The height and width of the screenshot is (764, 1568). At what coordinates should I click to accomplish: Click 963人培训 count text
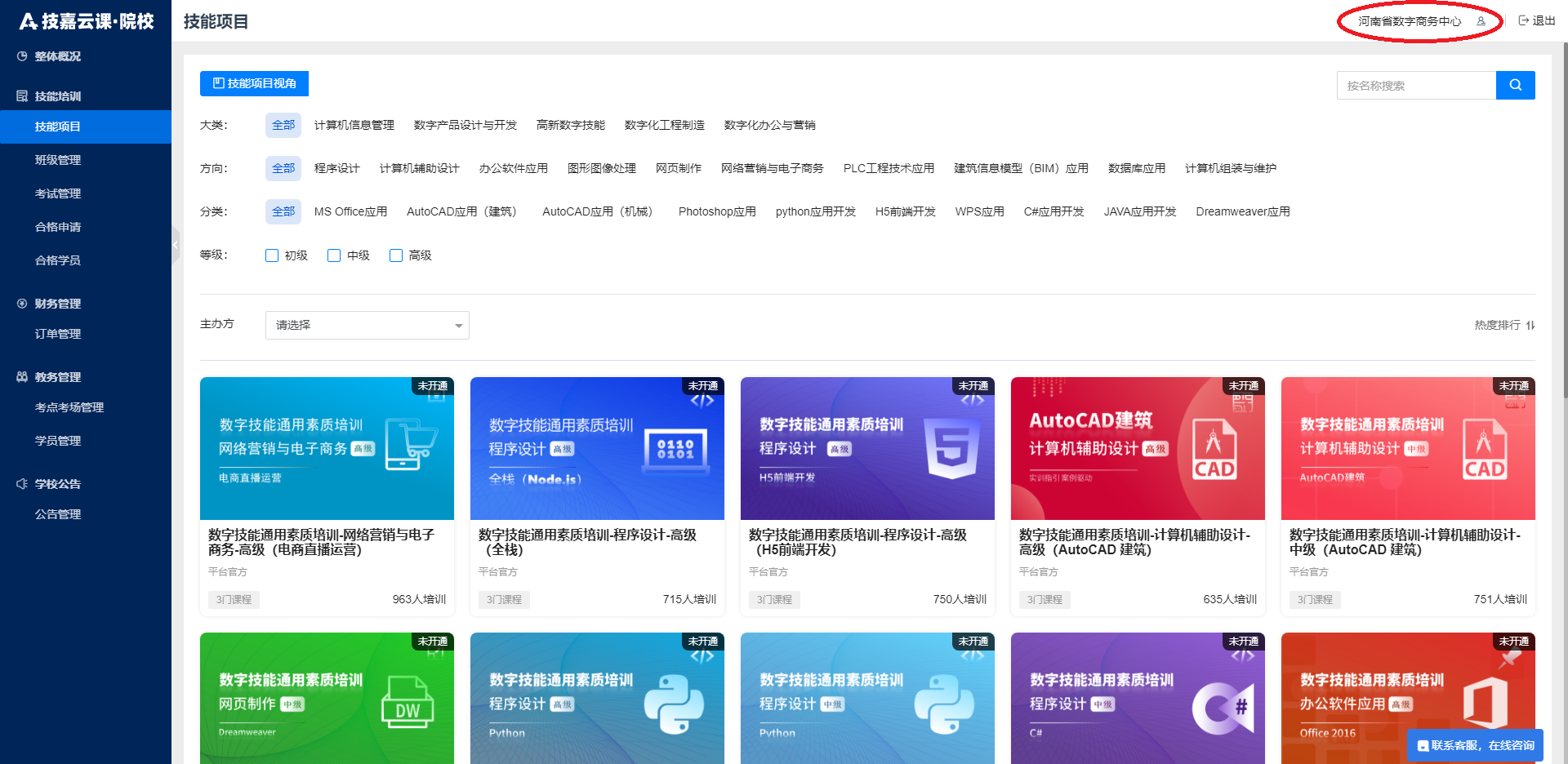point(419,599)
